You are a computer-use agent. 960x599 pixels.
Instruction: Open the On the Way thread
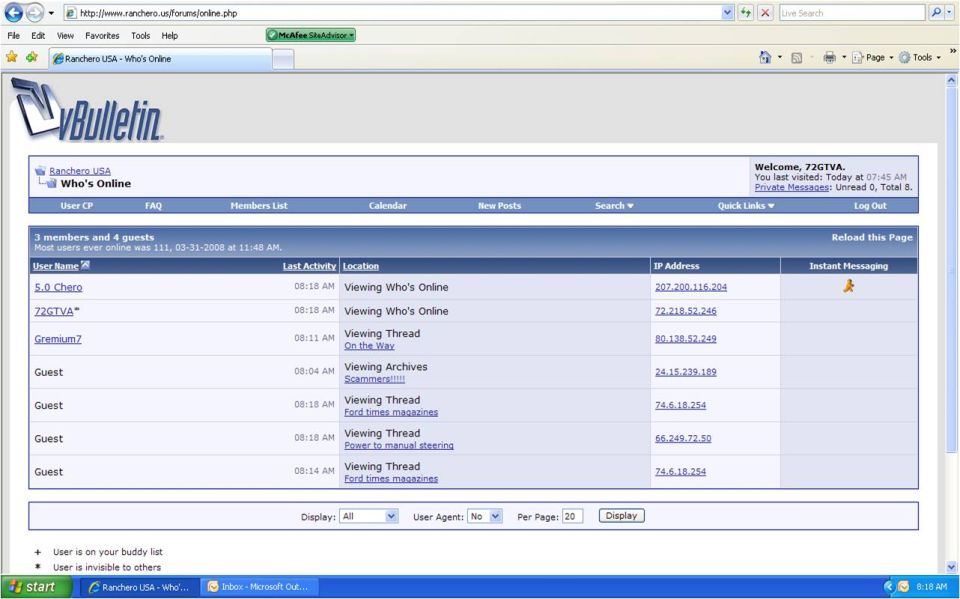(x=369, y=345)
